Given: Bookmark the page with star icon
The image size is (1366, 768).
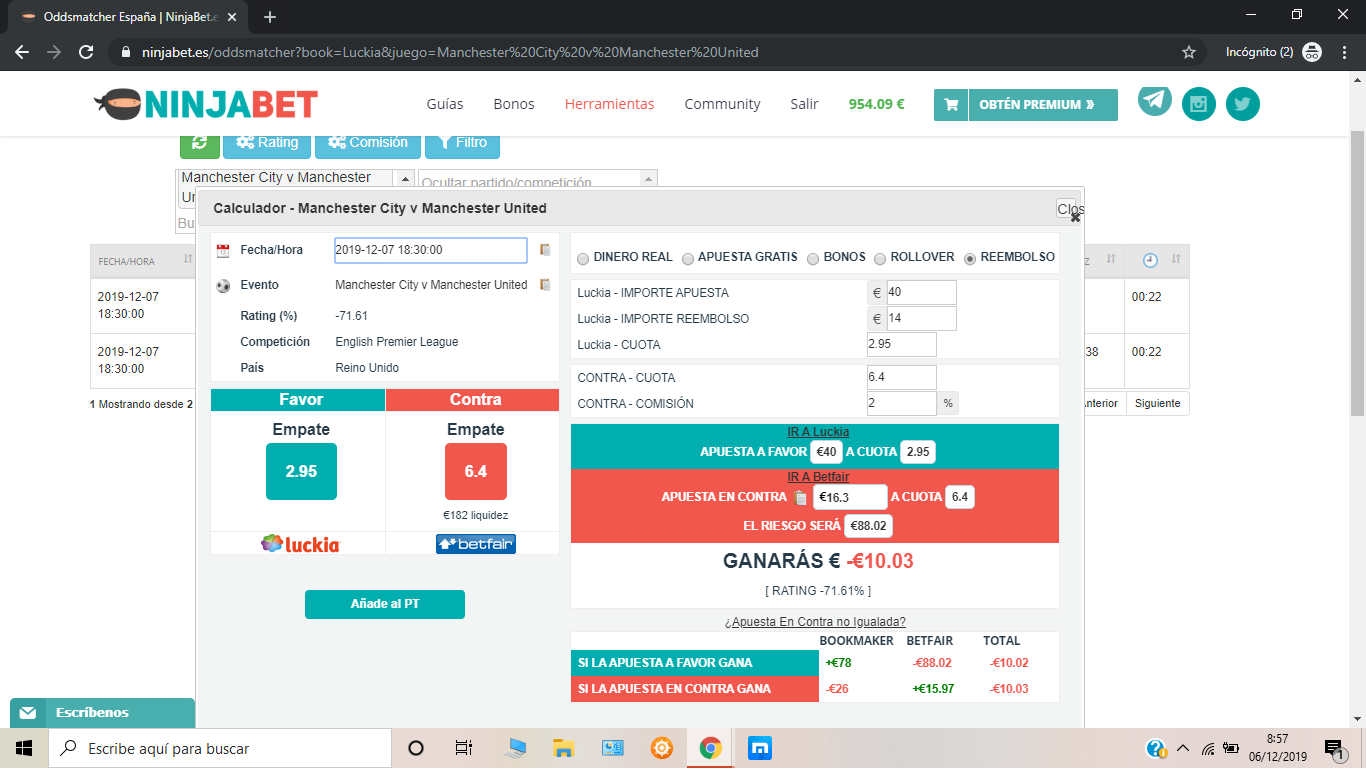Looking at the screenshot, I should pyautogui.click(x=1189, y=52).
